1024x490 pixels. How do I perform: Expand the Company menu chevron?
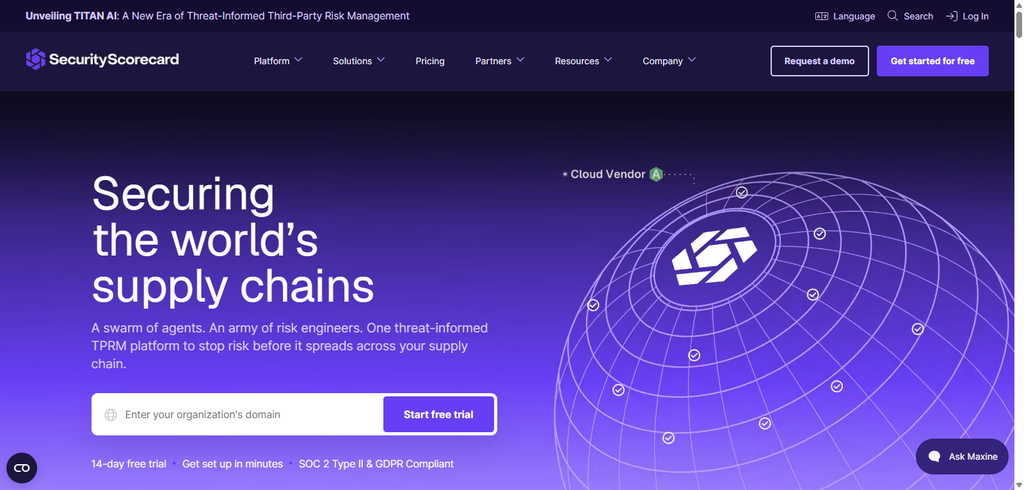coord(692,59)
